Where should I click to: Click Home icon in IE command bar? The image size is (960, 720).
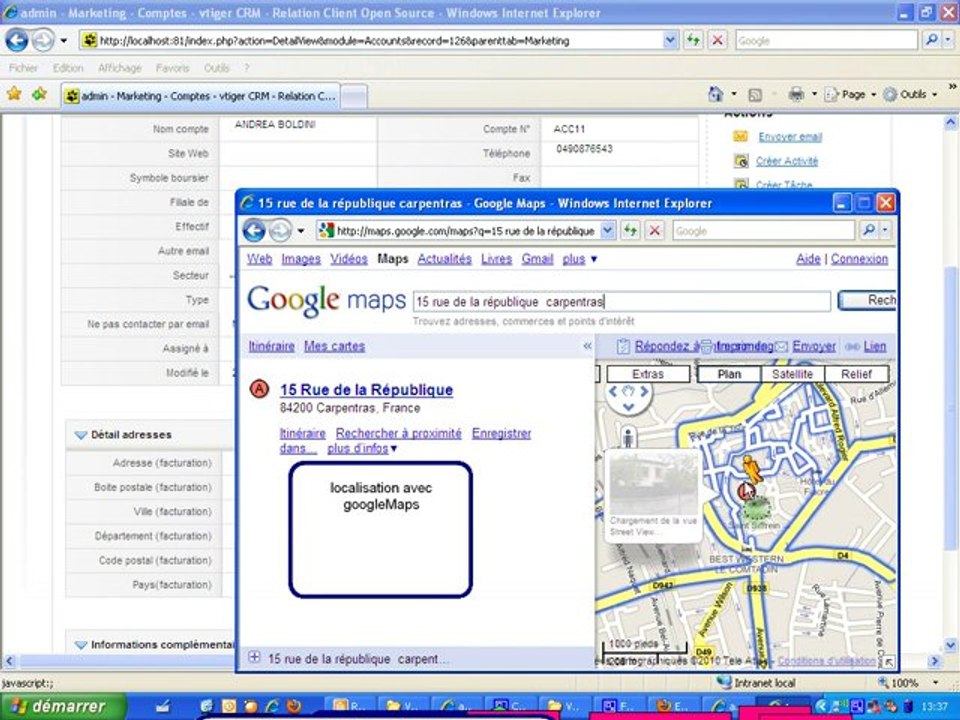pos(715,94)
